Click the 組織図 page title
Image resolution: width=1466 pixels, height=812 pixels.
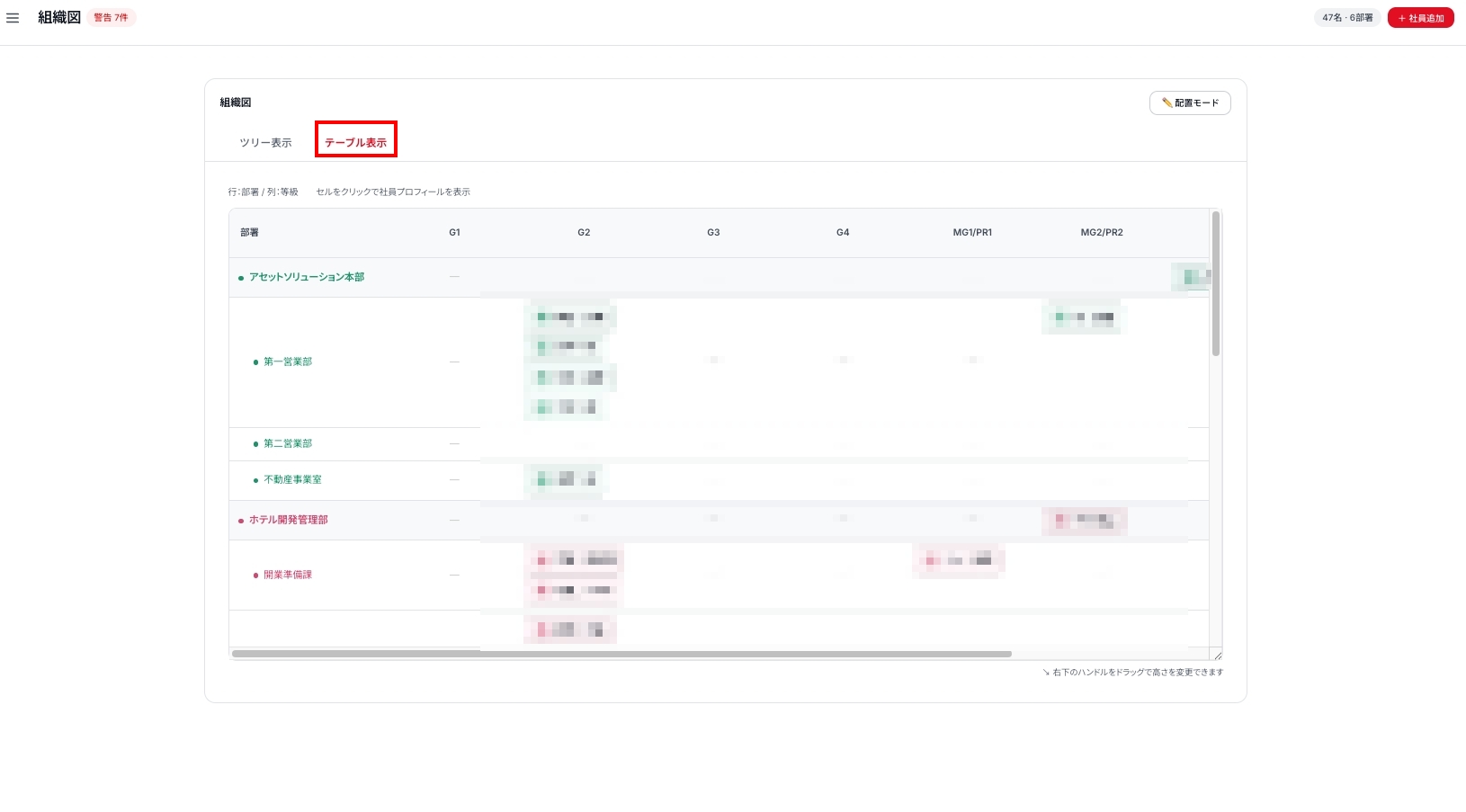tap(59, 18)
